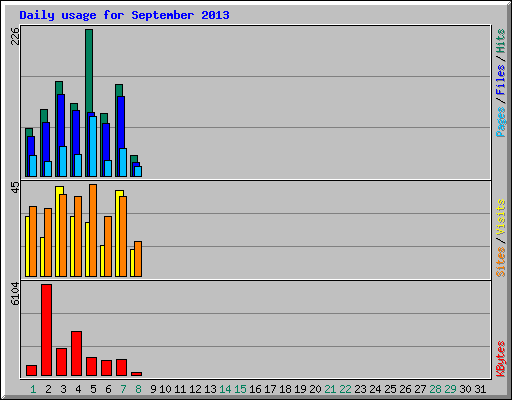Image resolution: width=512 pixels, height=400 pixels.
Task: Click day 29 weekend label on x-axis
Action: [450, 389]
